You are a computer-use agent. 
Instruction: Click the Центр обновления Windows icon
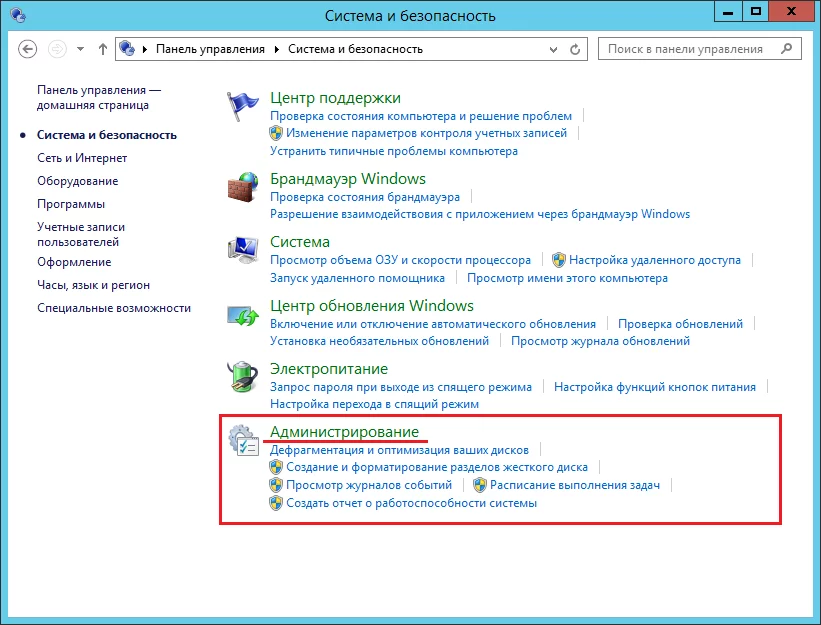pos(243,315)
